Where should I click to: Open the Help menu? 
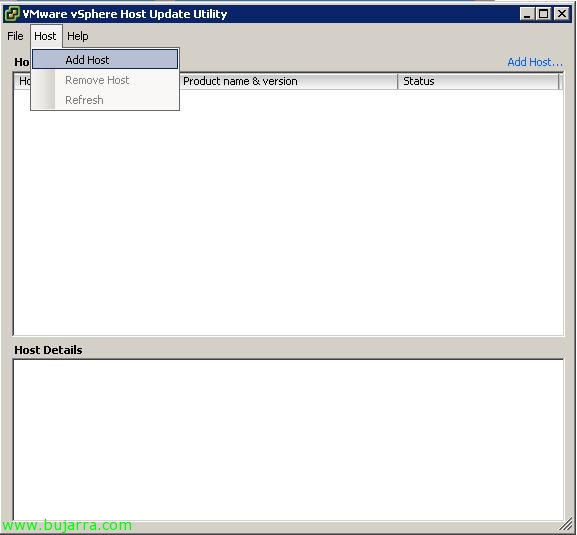(78, 36)
